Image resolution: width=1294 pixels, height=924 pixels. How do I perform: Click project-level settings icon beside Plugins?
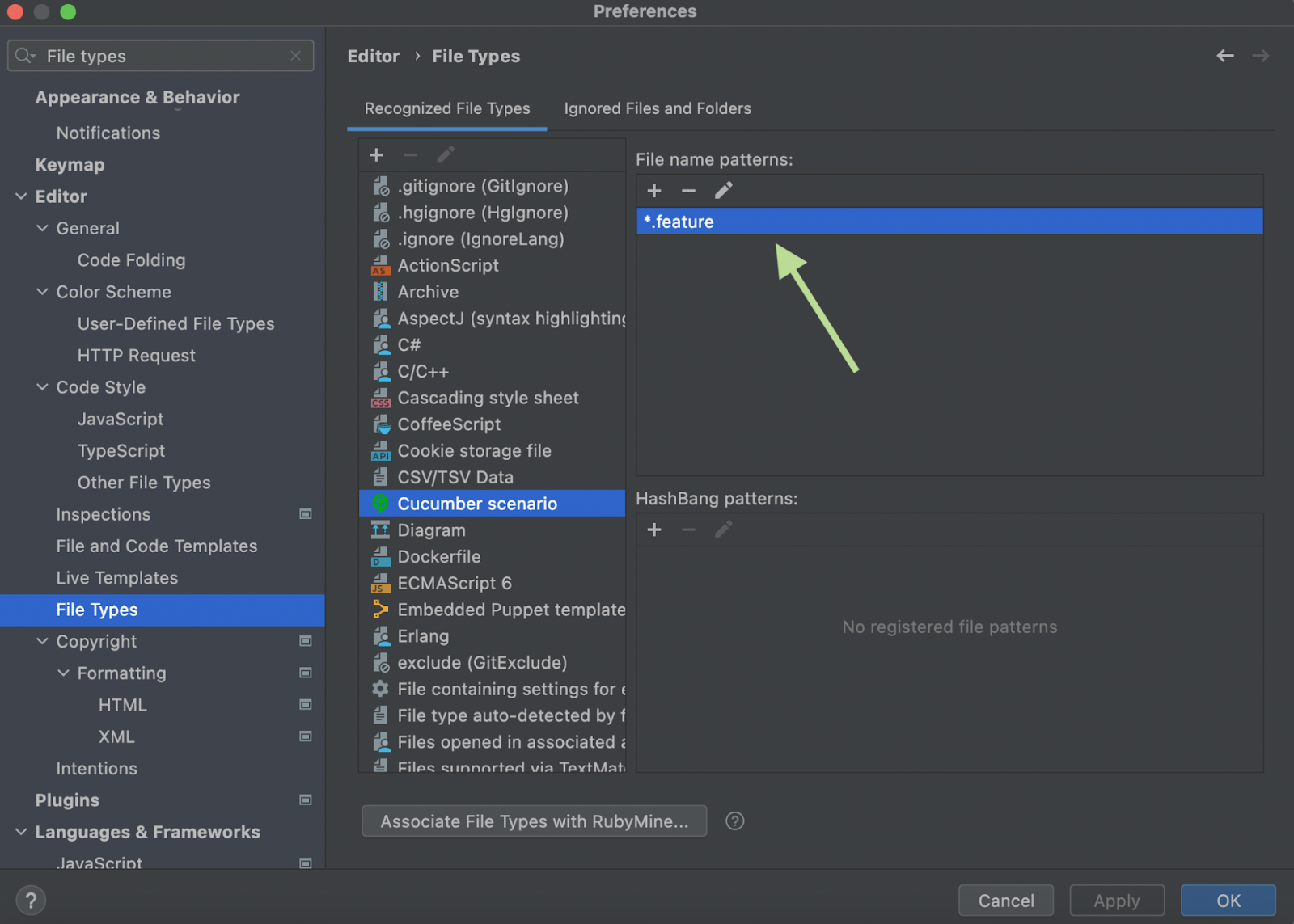pos(306,800)
